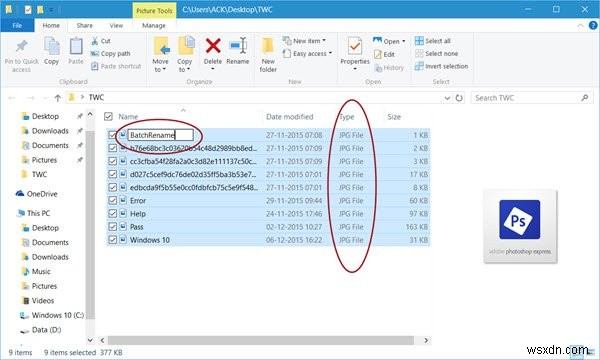The height and width of the screenshot is (360, 600).
Task: Refresh the TWC folder view
Action: (459, 98)
